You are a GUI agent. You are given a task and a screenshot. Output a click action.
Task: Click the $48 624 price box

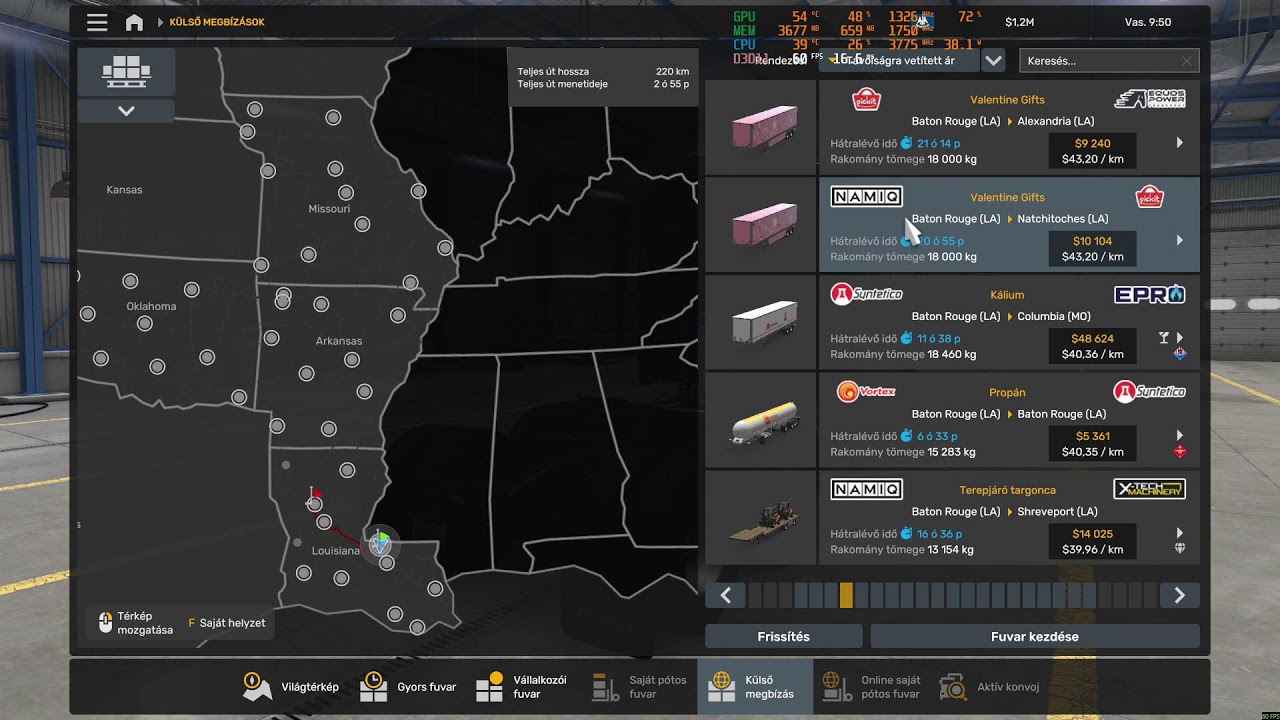1092,346
